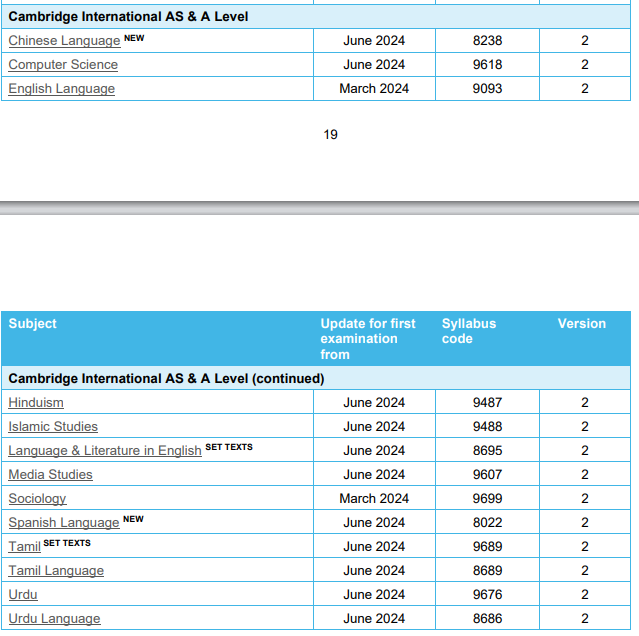Image resolution: width=639 pixels, height=636 pixels.
Task: Open the Media Studies syllabus link
Action: [51, 475]
